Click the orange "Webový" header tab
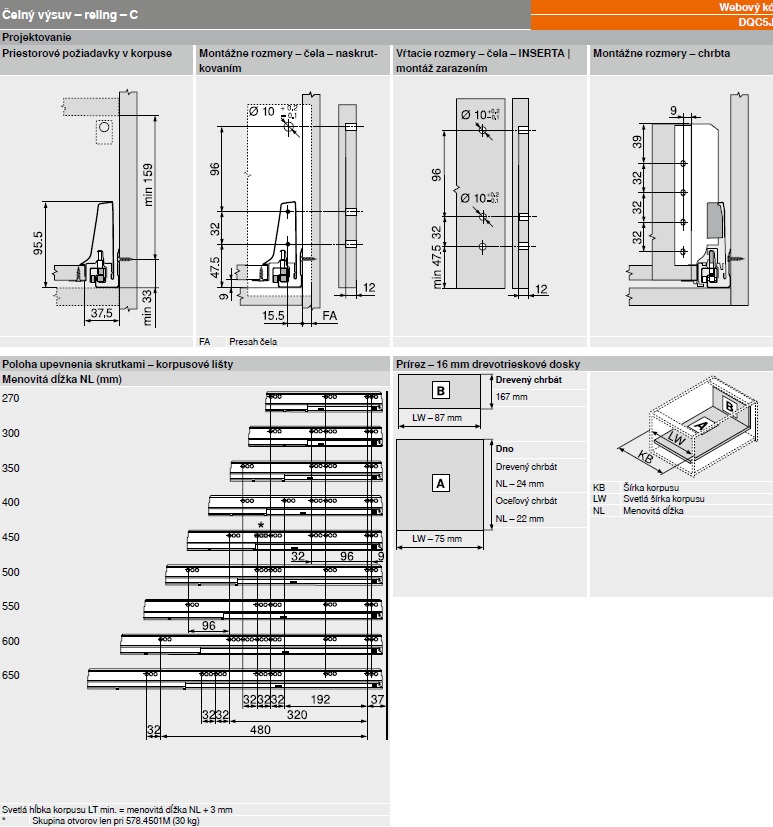This screenshot has height=827, width=773. click(x=745, y=7)
